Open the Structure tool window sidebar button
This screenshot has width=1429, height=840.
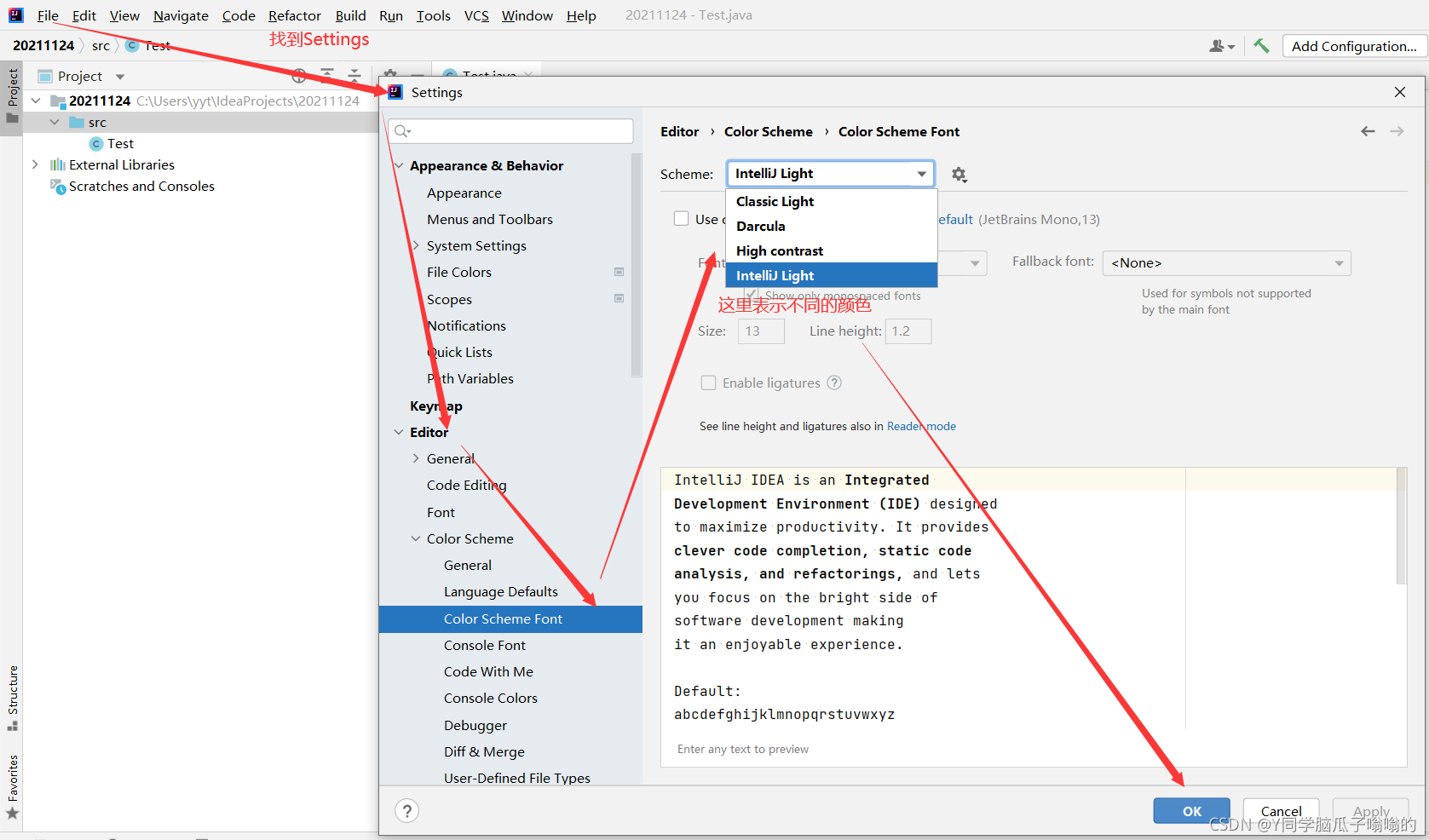coord(12,699)
